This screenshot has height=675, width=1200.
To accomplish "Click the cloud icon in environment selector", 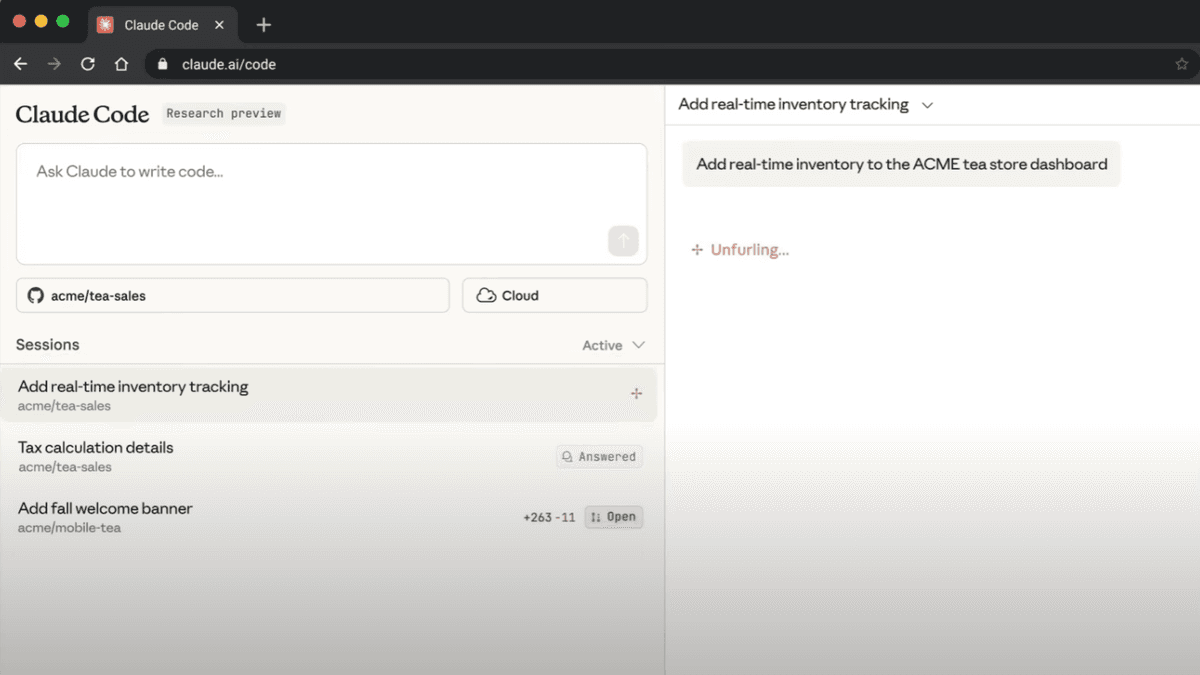I will coord(486,296).
